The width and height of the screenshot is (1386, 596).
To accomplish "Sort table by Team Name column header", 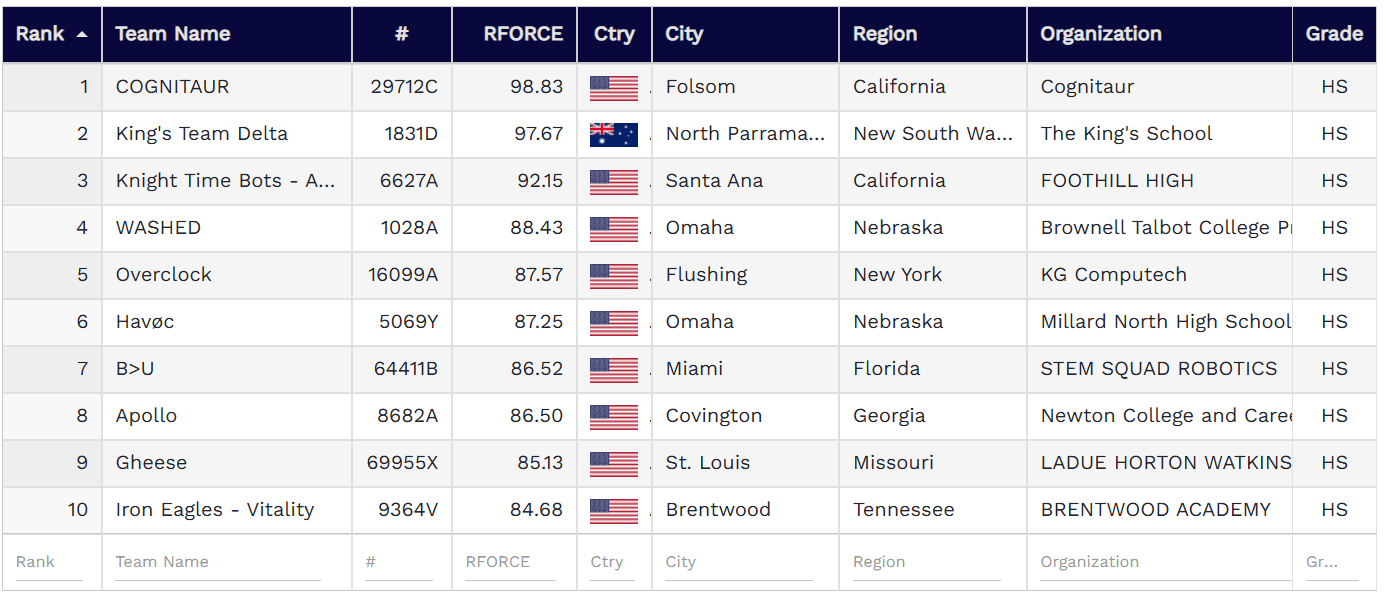I will (x=173, y=34).
